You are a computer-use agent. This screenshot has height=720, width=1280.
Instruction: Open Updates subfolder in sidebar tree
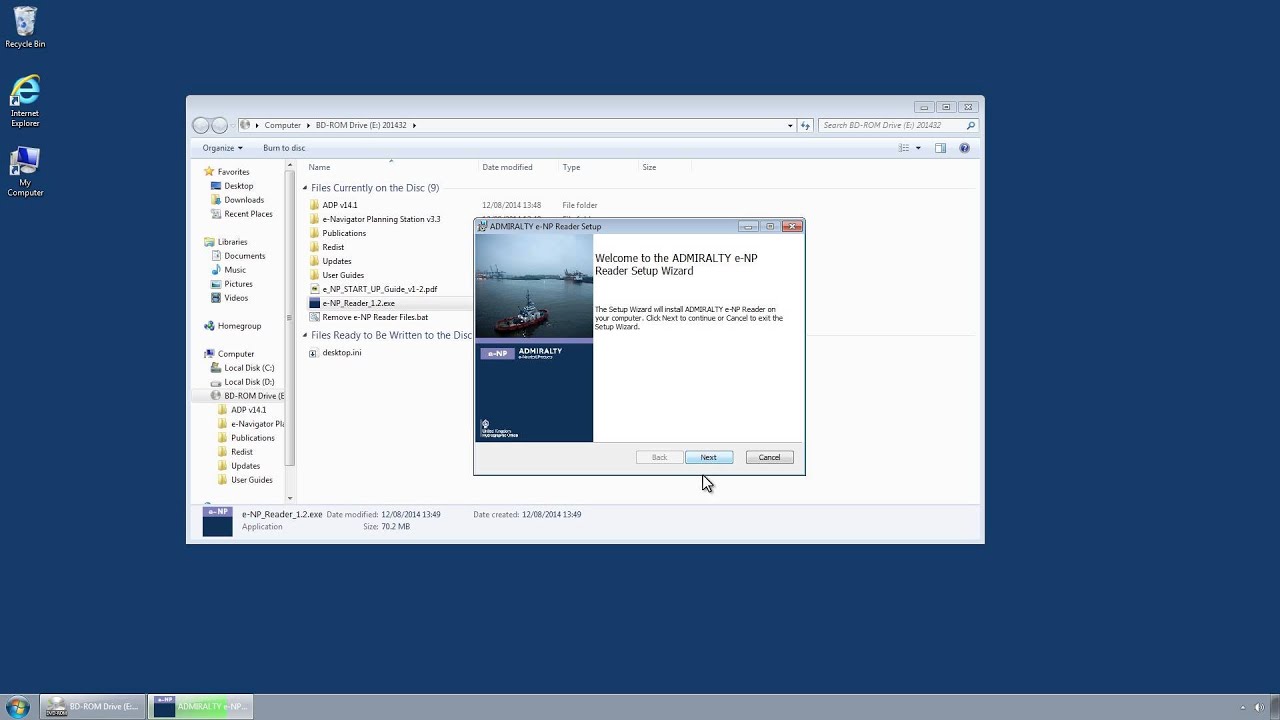tap(245, 466)
